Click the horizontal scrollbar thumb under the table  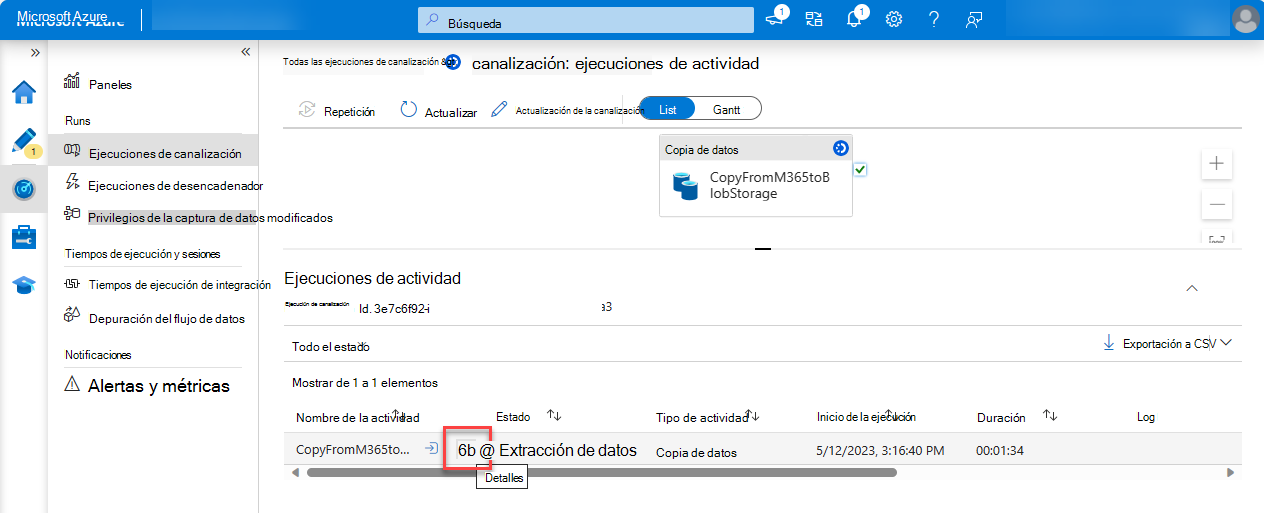[602, 472]
